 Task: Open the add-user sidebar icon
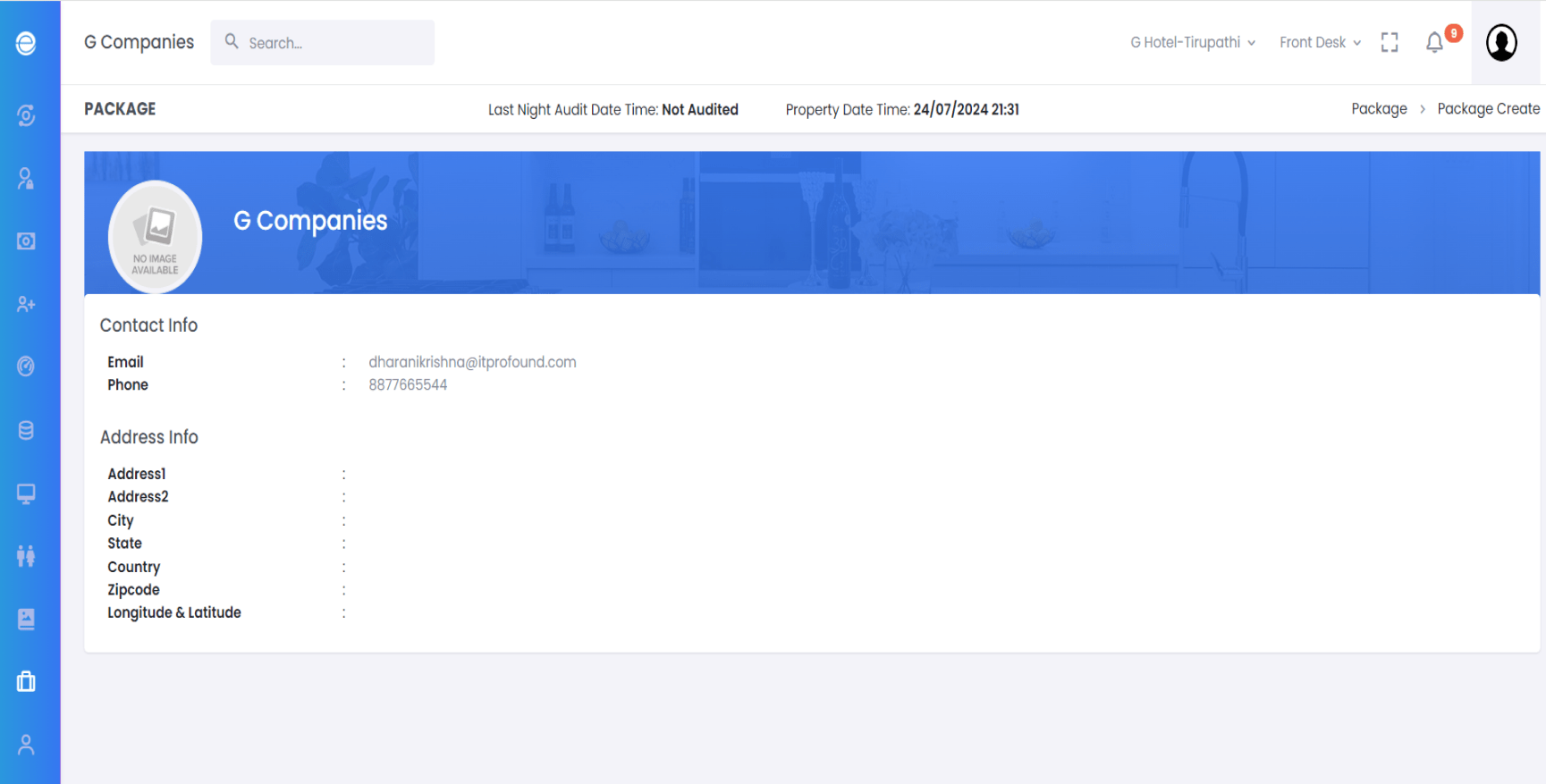pos(26,304)
